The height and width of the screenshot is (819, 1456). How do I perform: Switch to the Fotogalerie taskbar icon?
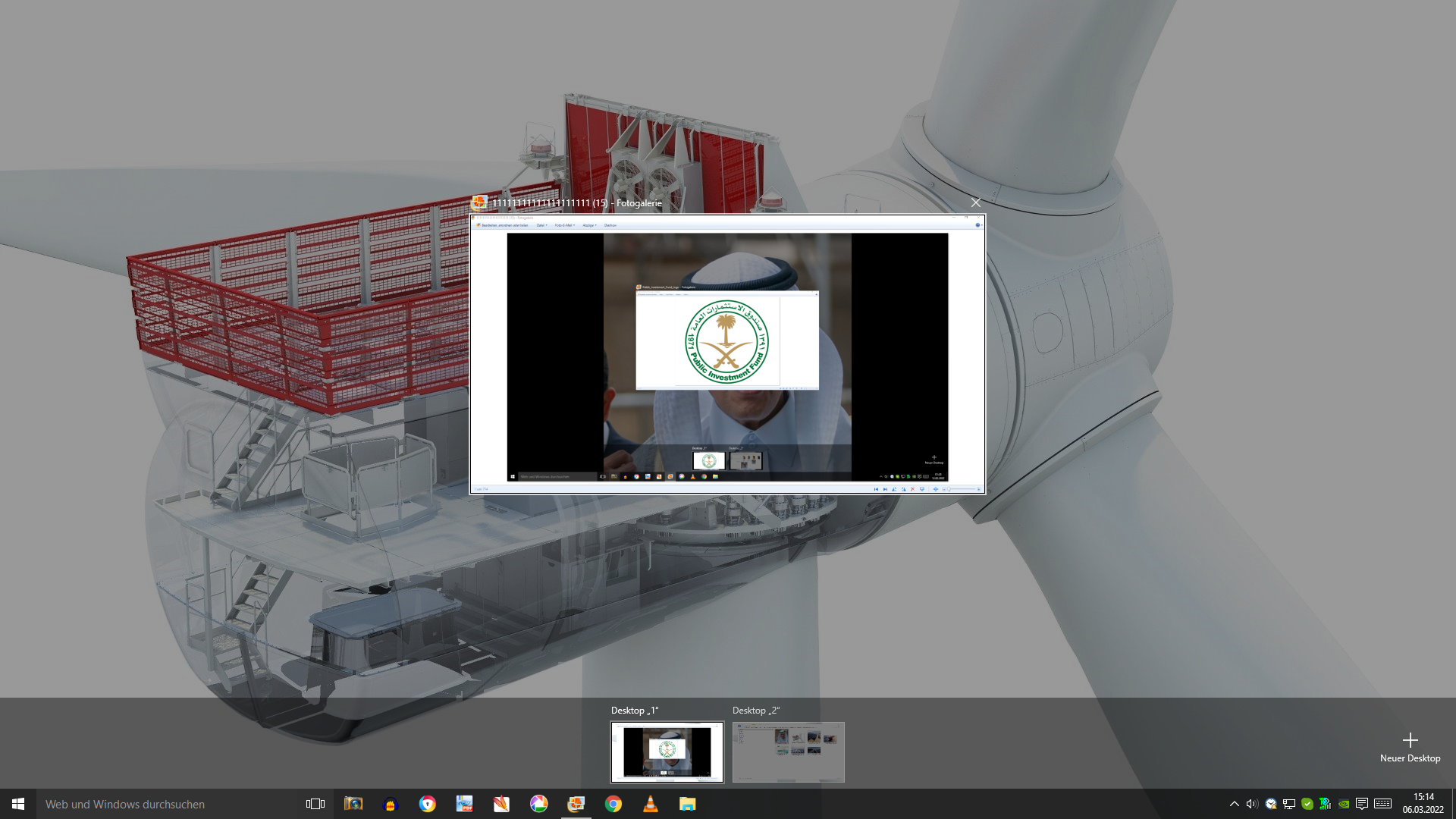point(576,804)
